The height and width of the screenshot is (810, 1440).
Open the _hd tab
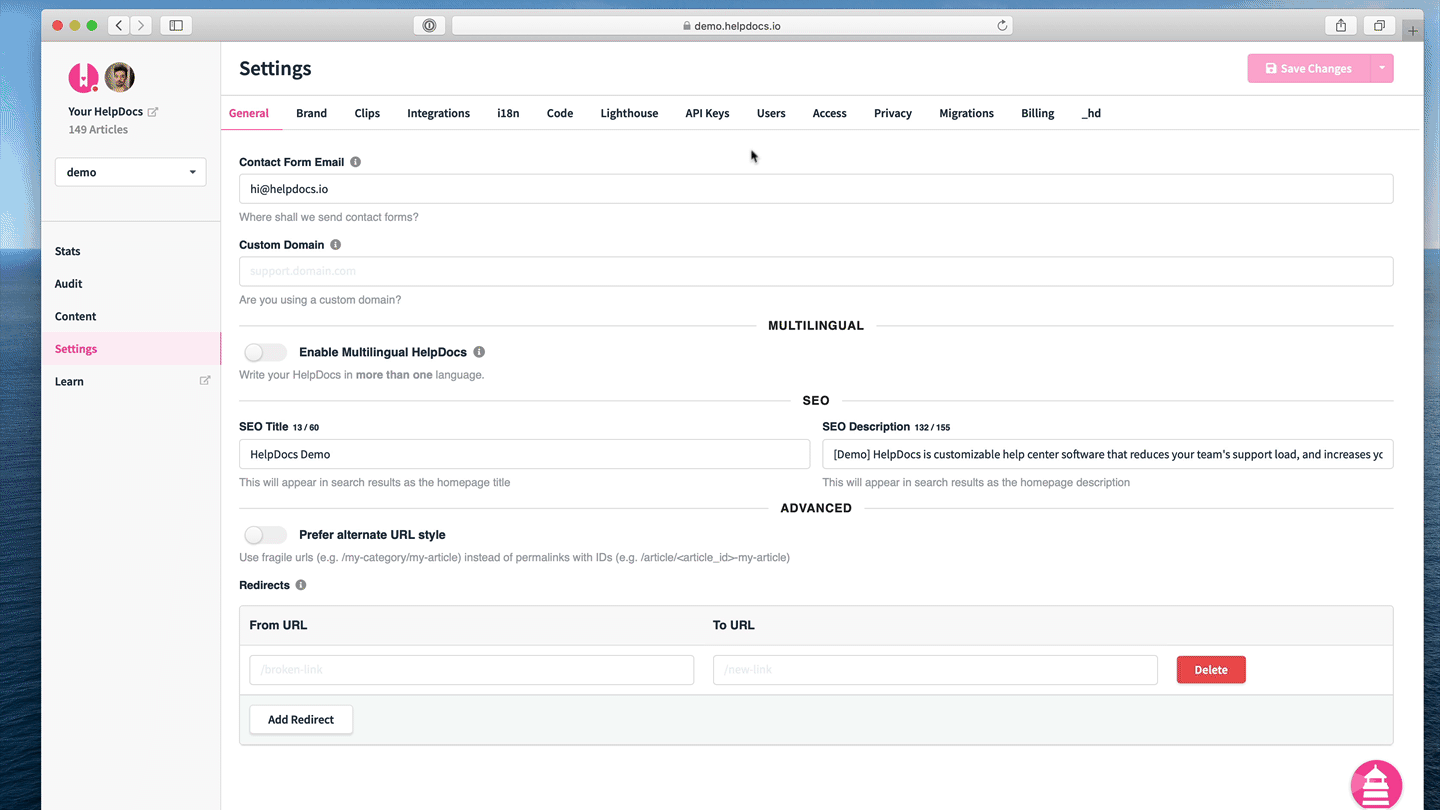click(x=1091, y=113)
